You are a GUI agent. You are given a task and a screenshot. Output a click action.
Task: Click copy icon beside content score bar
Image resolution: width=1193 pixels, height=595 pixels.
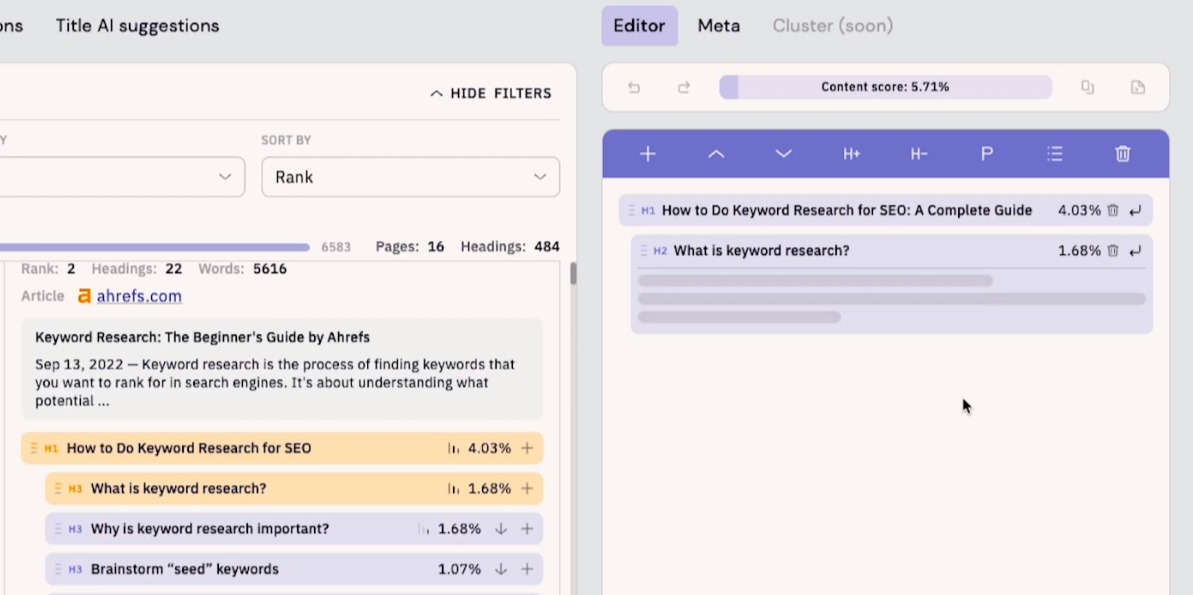click(1087, 88)
